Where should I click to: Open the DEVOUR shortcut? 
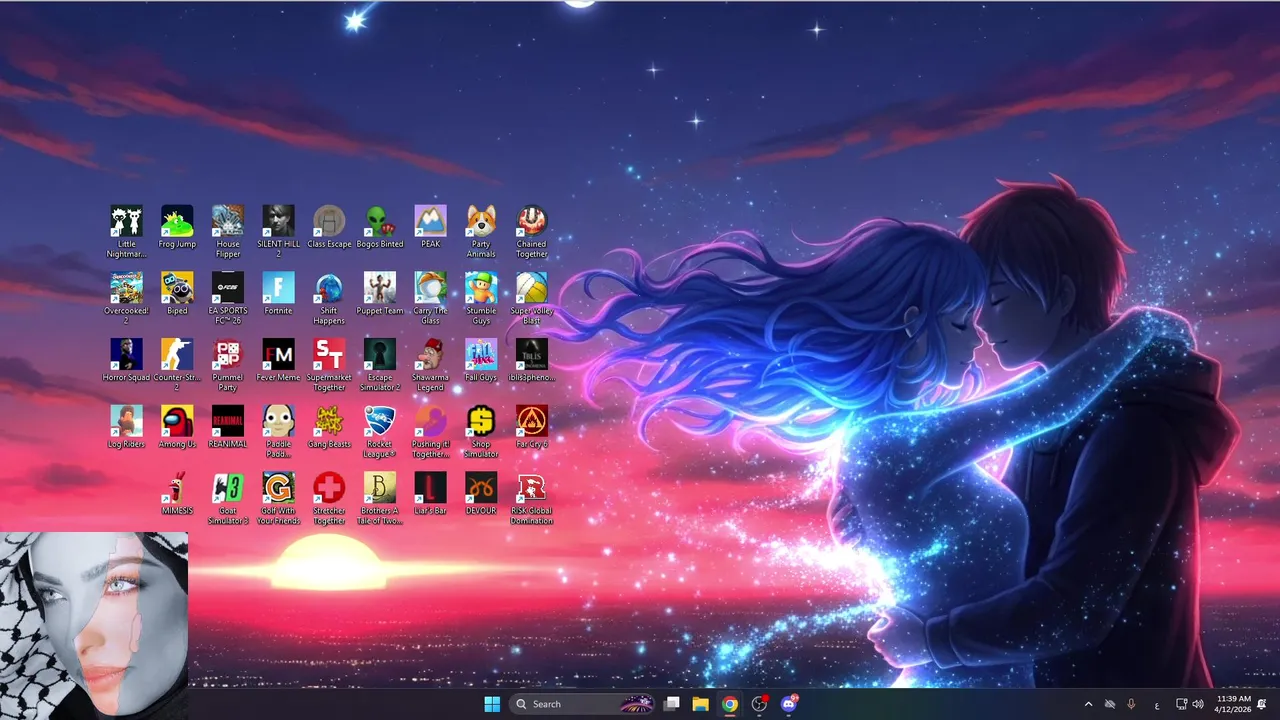pyautogui.click(x=481, y=494)
